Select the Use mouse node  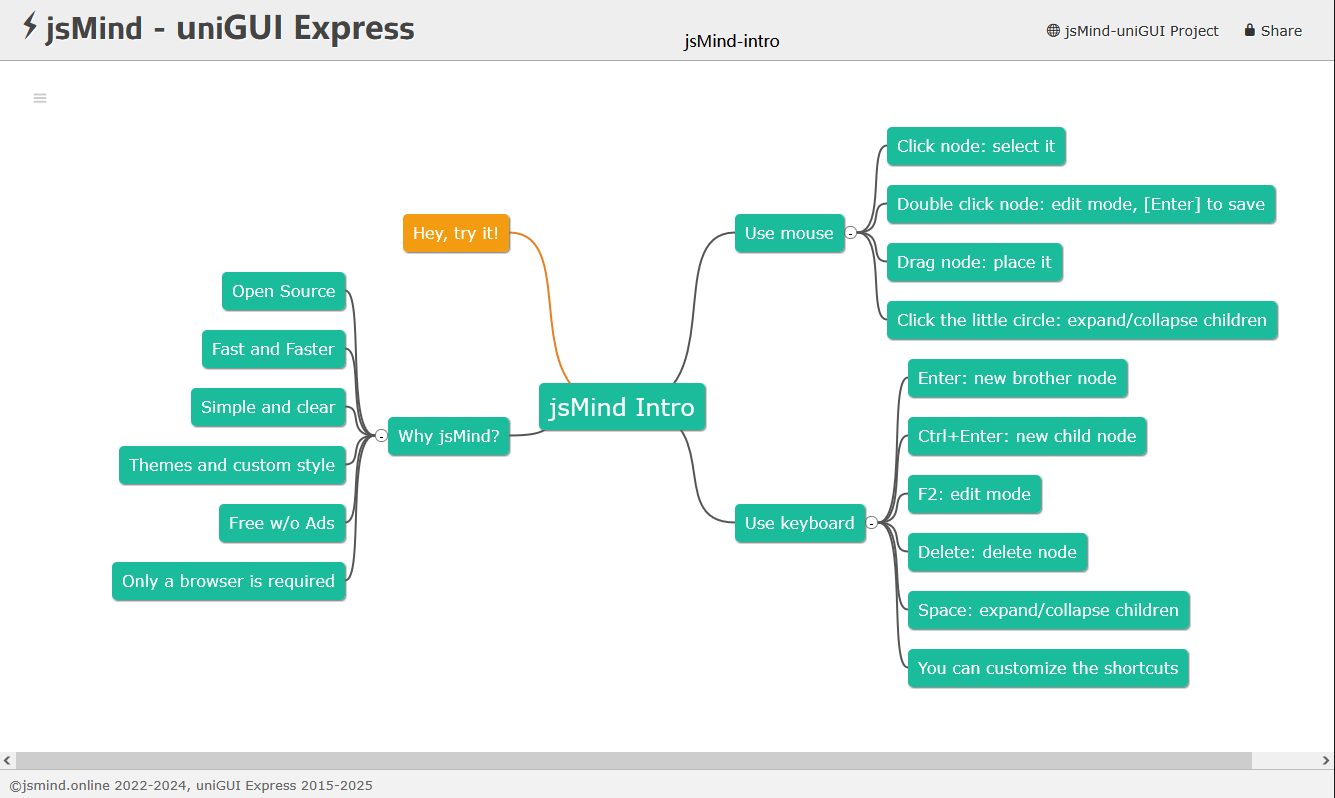pos(789,233)
